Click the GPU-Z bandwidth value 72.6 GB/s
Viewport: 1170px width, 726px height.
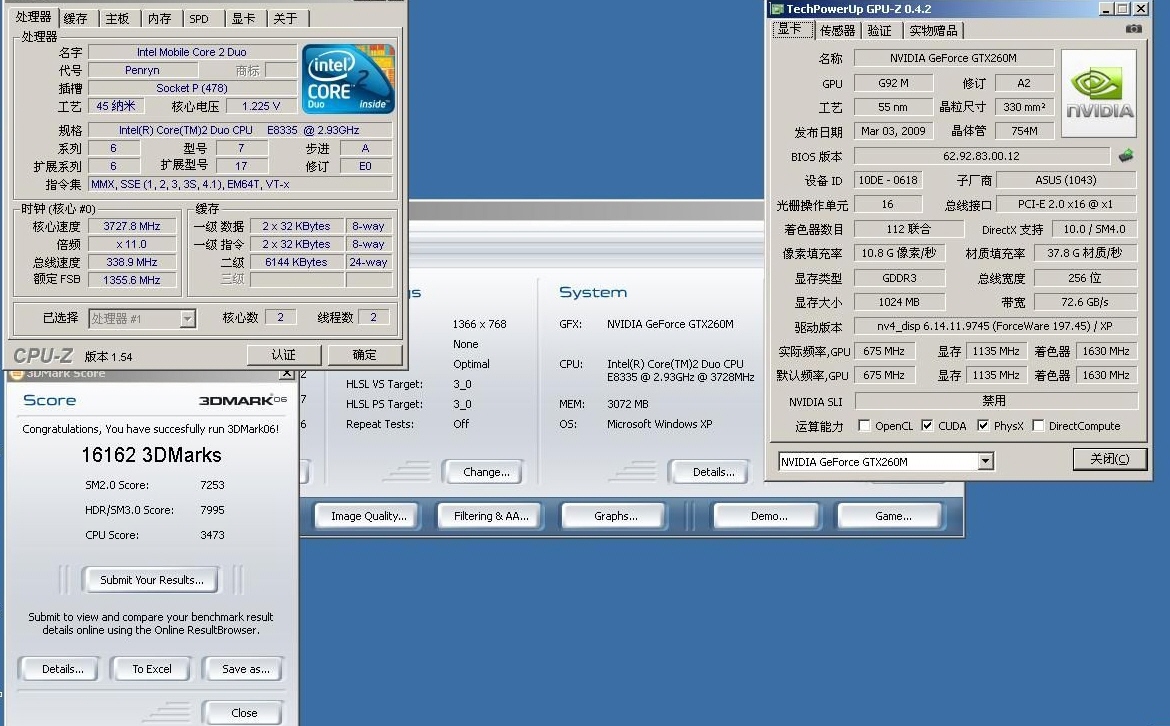coord(1085,302)
